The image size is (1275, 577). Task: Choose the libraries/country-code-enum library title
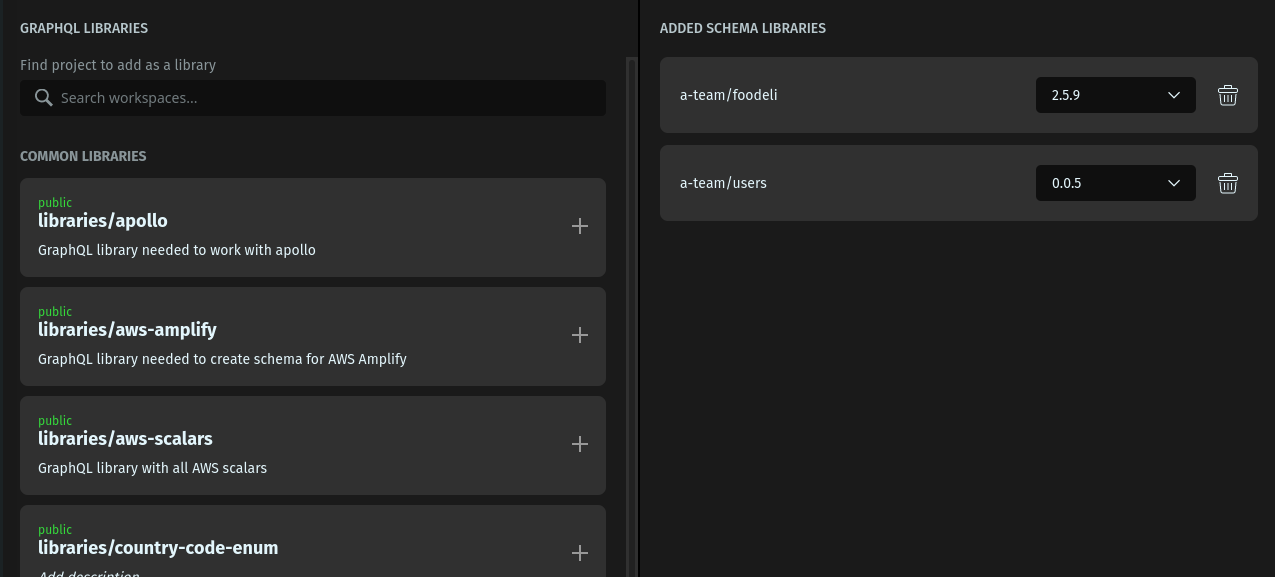158,548
